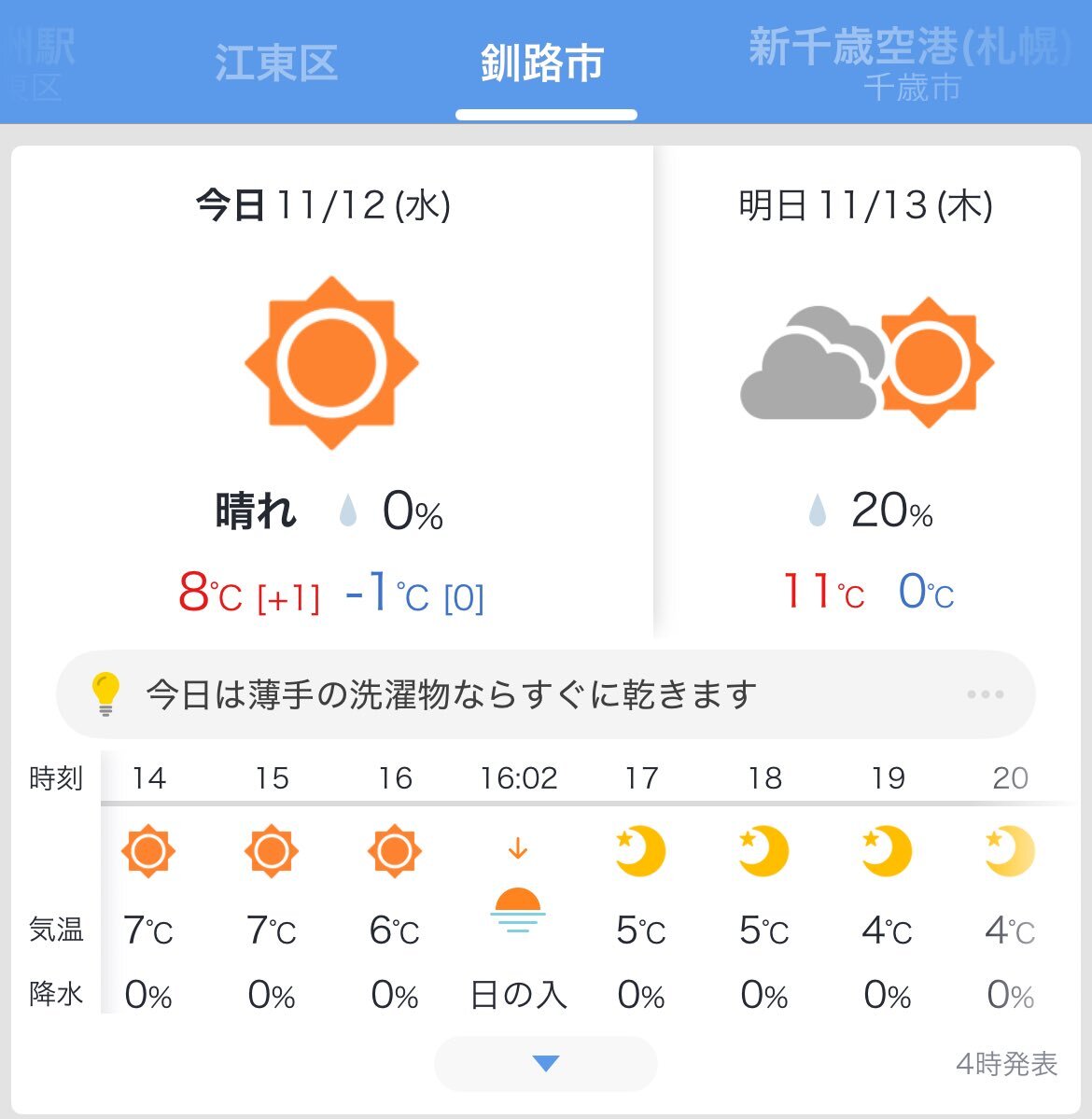Viewport: 1092px width, 1119px height.
Task: Tap the lightbulb tip icon
Action: tap(105, 693)
